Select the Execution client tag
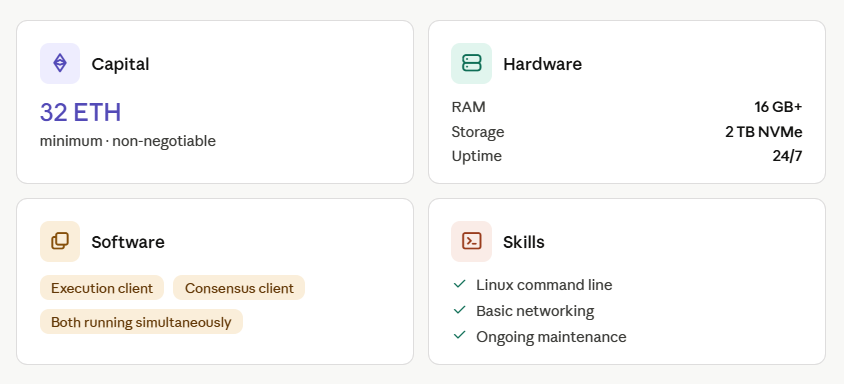This screenshot has height=384, width=844. [102, 288]
